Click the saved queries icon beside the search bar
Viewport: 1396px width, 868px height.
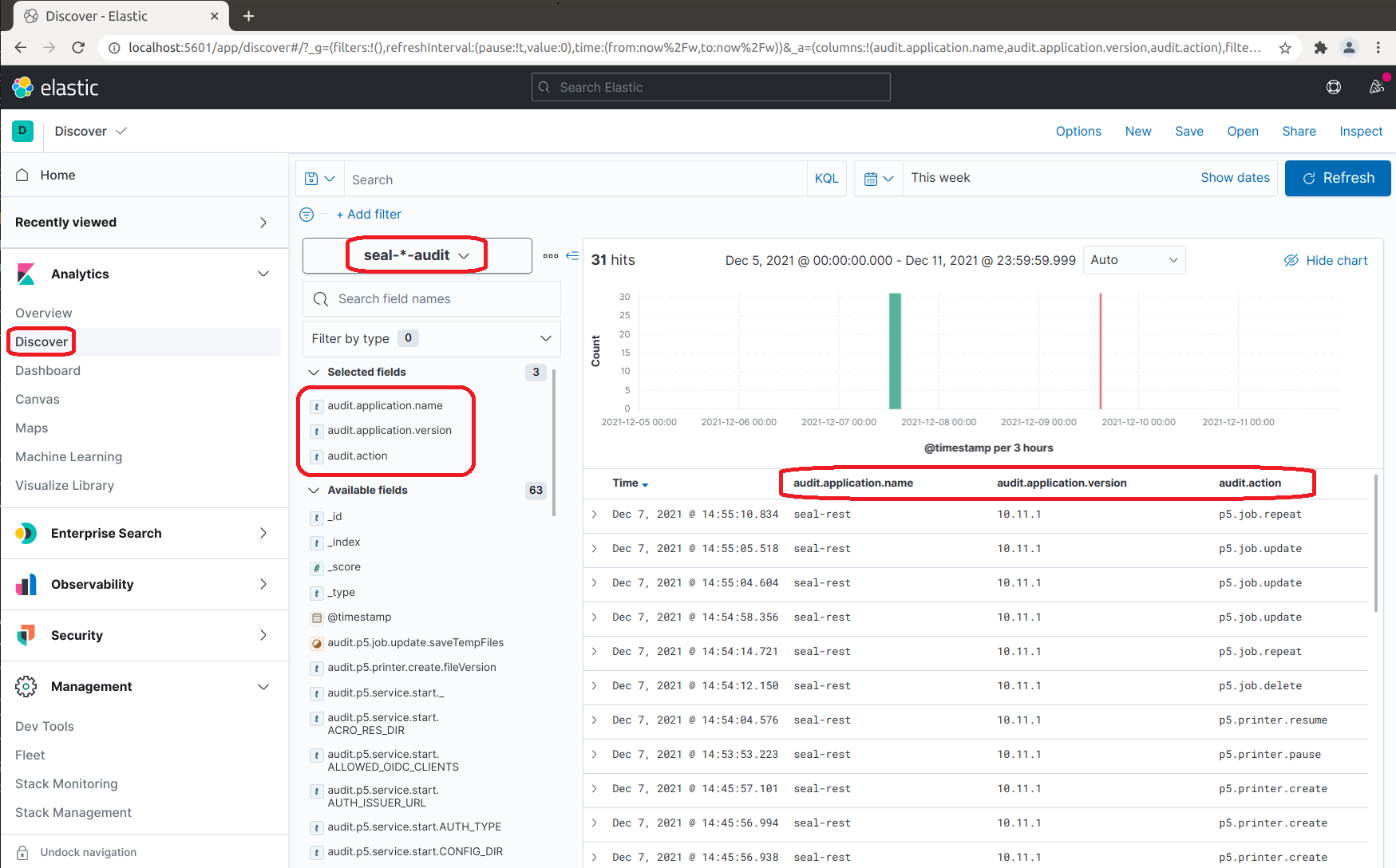[x=319, y=178]
